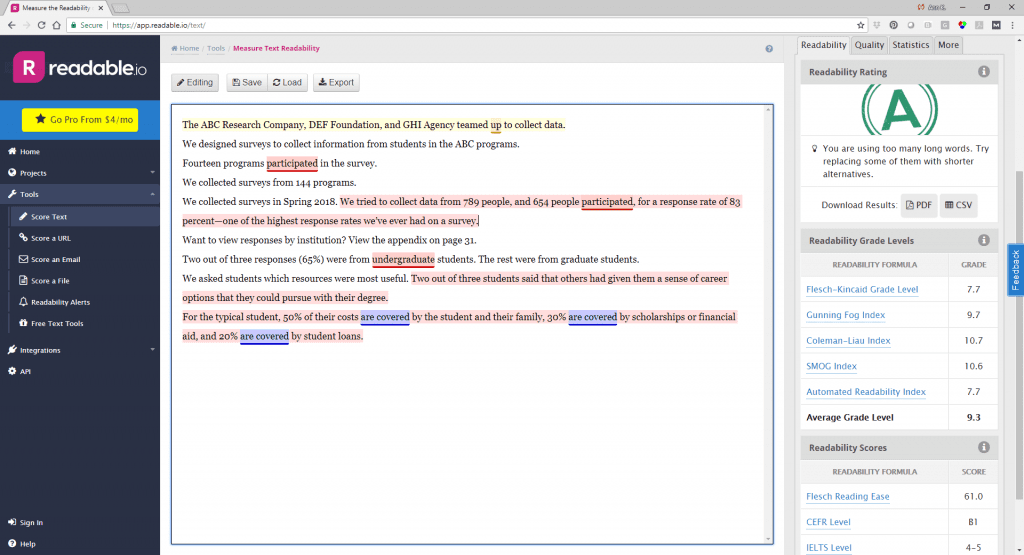Open the More tab

point(948,45)
